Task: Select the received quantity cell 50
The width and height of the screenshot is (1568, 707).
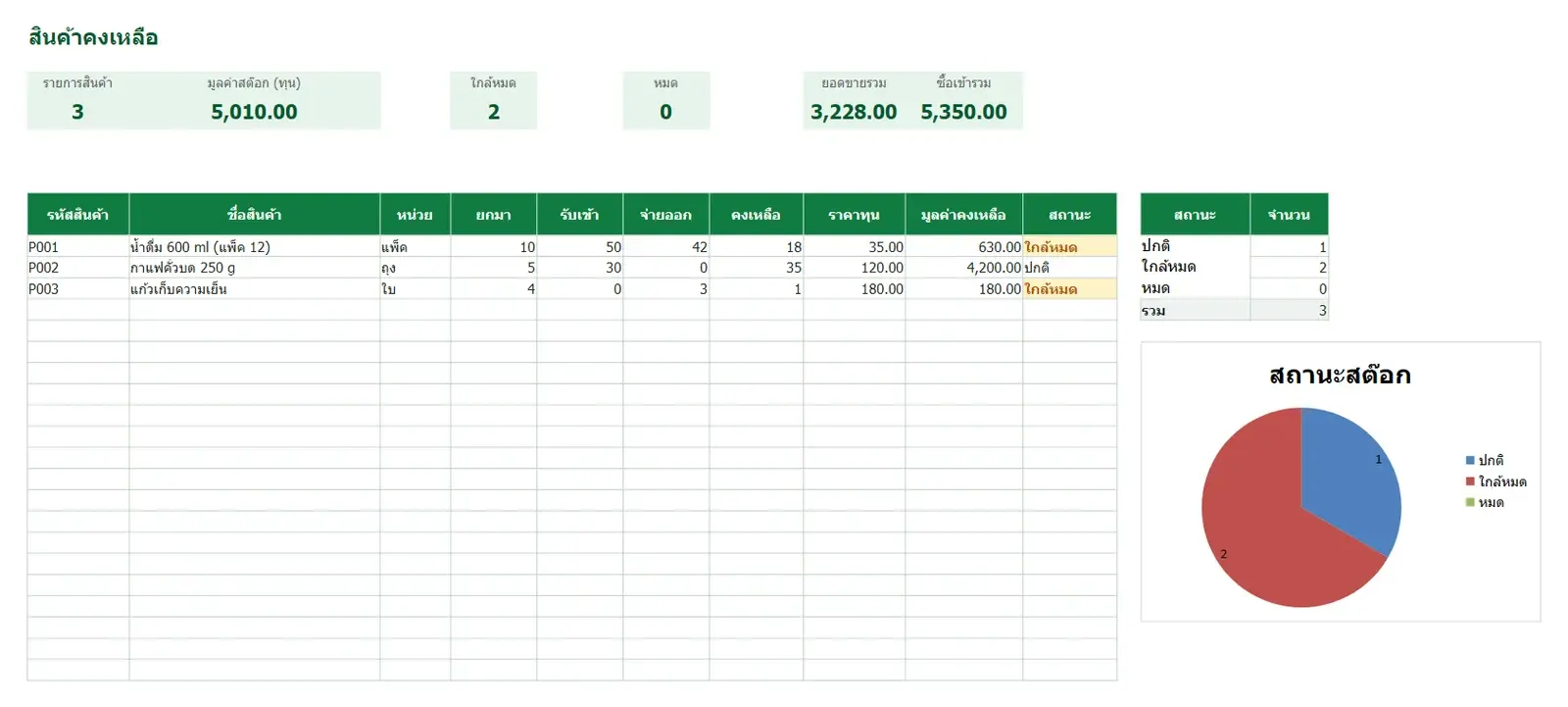Action: click(580, 247)
